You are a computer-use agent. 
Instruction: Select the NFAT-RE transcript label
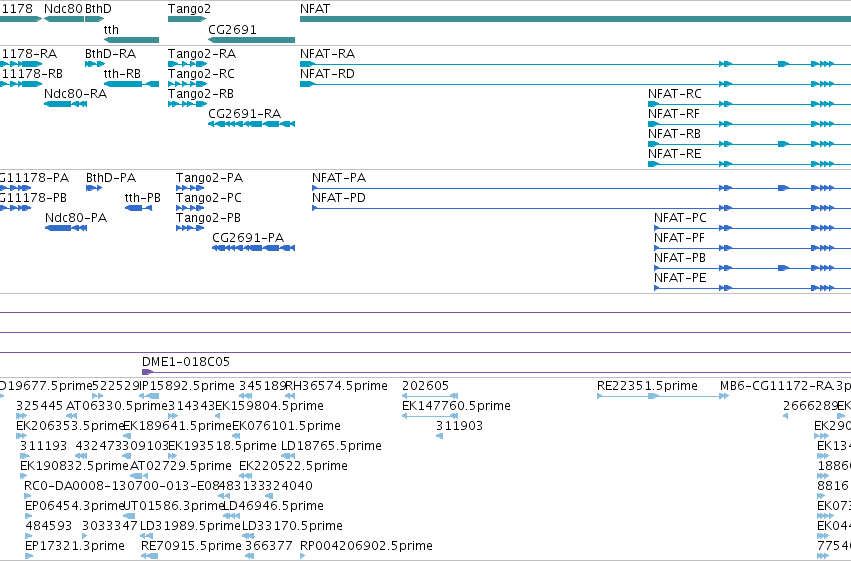[x=675, y=154]
